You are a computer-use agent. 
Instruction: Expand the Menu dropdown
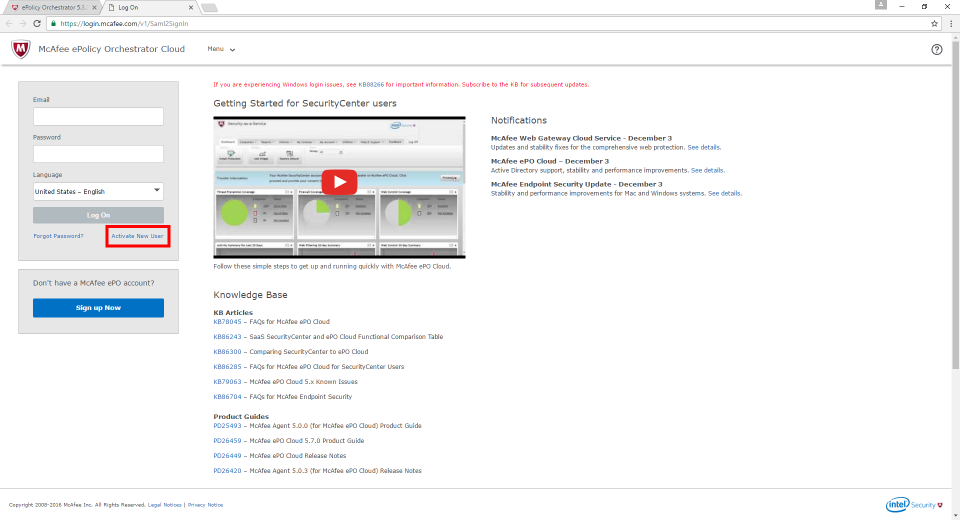click(x=221, y=49)
